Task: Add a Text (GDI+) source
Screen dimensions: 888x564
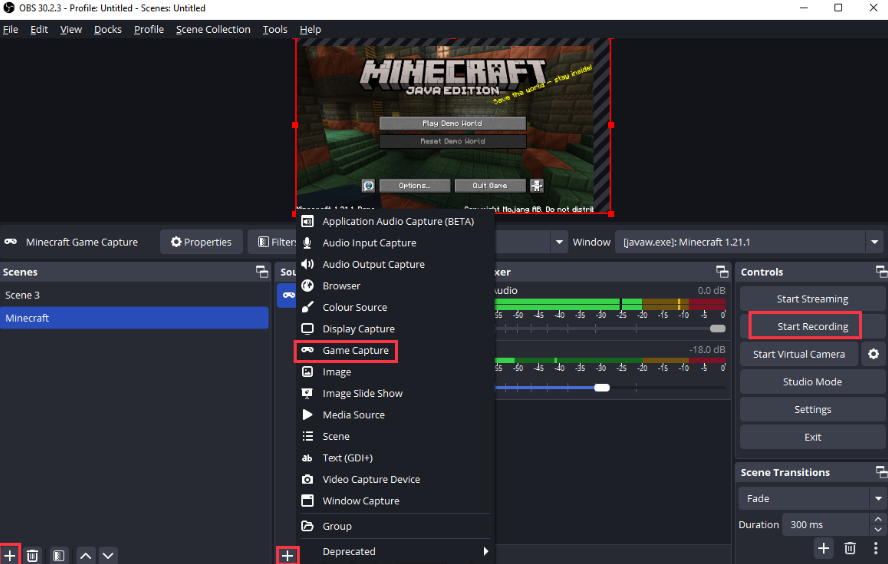Action: click(395, 458)
